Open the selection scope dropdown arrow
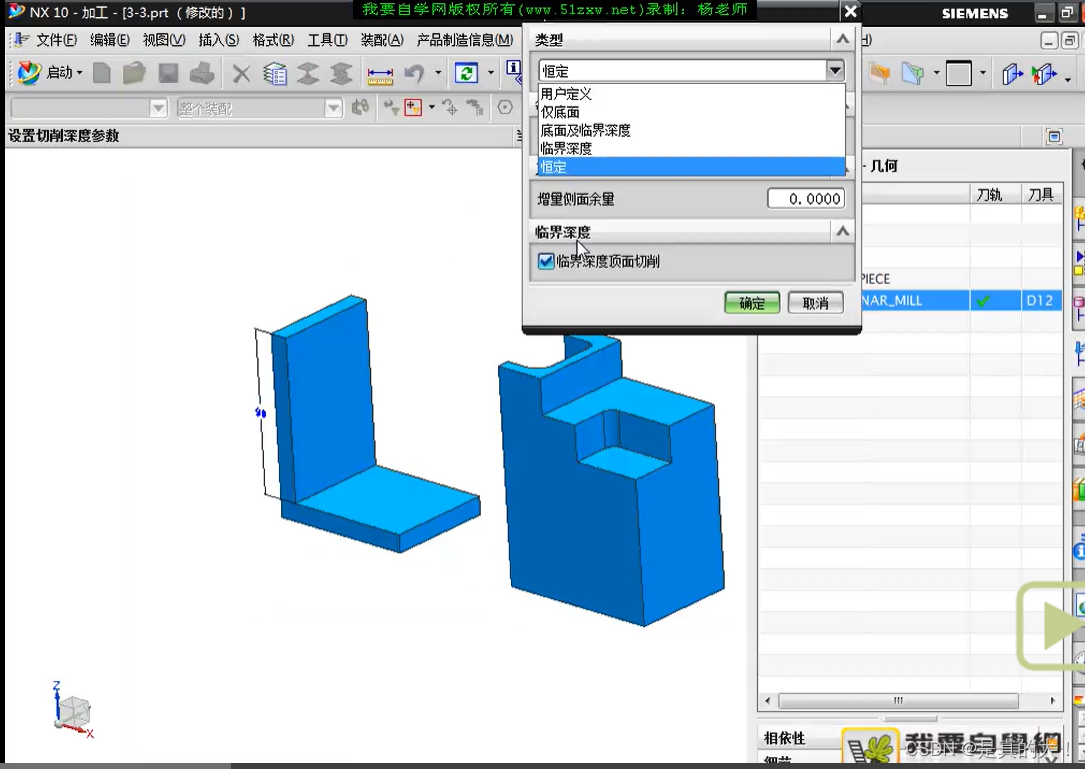Image resolution: width=1085 pixels, height=769 pixels. [431, 107]
